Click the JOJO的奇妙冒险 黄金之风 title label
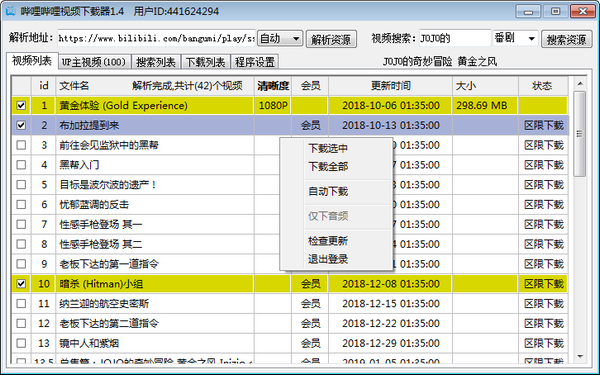The height and width of the screenshot is (375, 600). [x=440, y=62]
